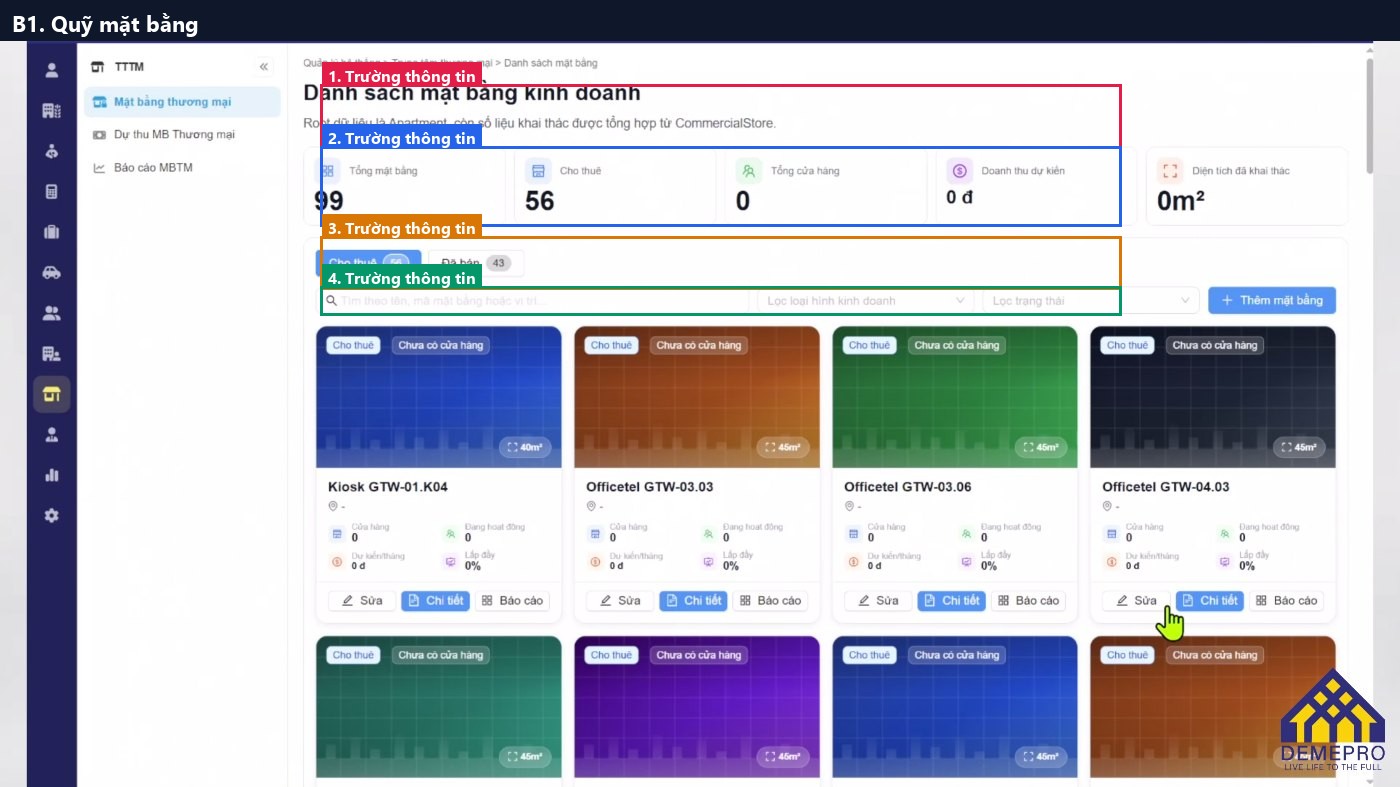Viewport: 1400px width, 787px height.
Task: Click the dark banner image of Officetel GTW-04.03
Action: [x=1212, y=397]
